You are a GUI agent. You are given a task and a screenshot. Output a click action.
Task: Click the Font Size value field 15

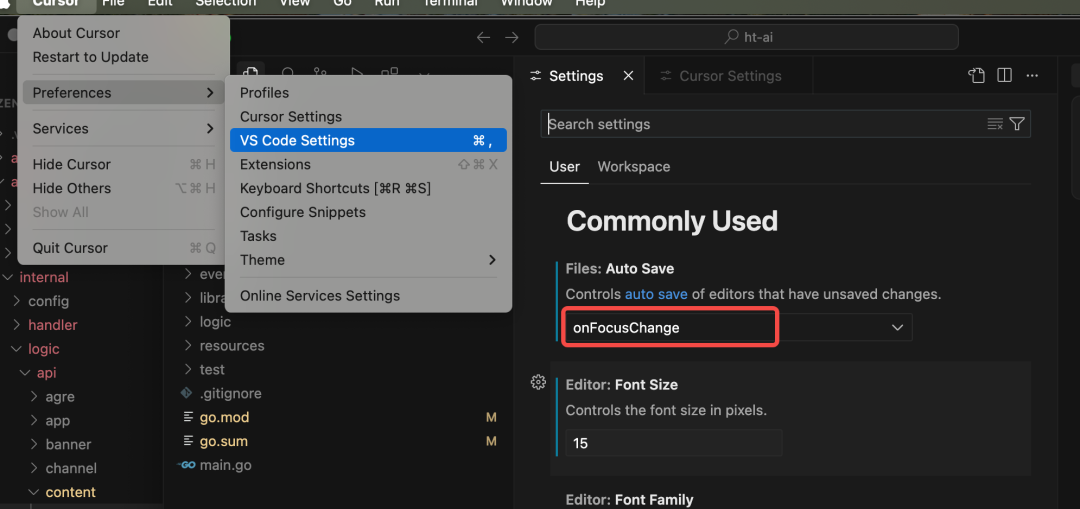(674, 443)
